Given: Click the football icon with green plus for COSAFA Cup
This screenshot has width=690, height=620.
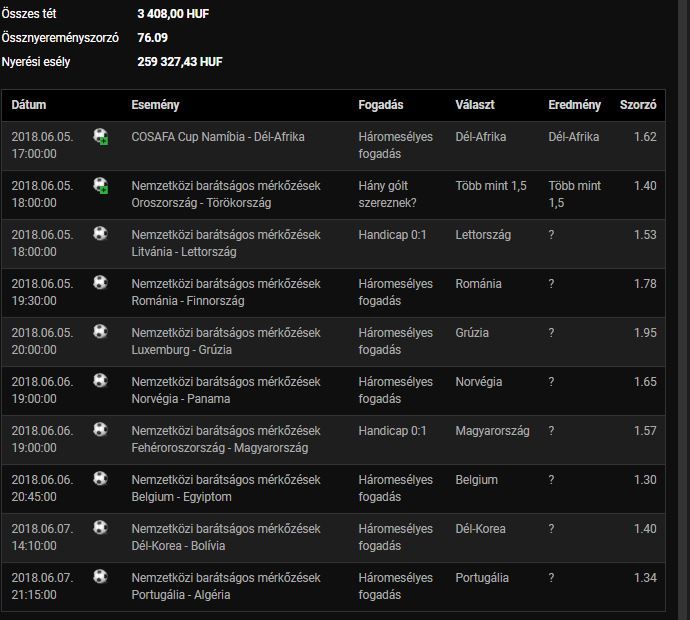Looking at the screenshot, I should point(101,136).
